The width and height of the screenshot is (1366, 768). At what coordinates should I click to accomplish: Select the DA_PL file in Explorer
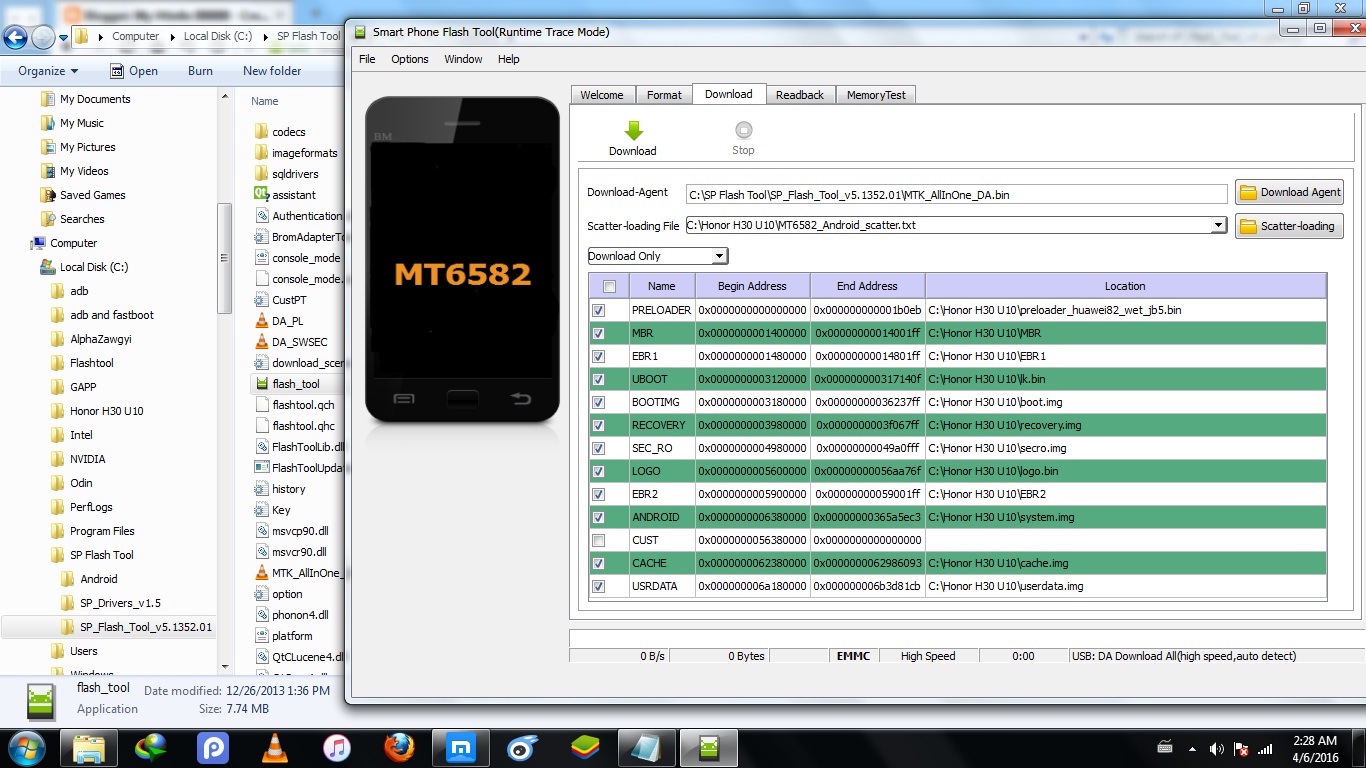(279, 321)
